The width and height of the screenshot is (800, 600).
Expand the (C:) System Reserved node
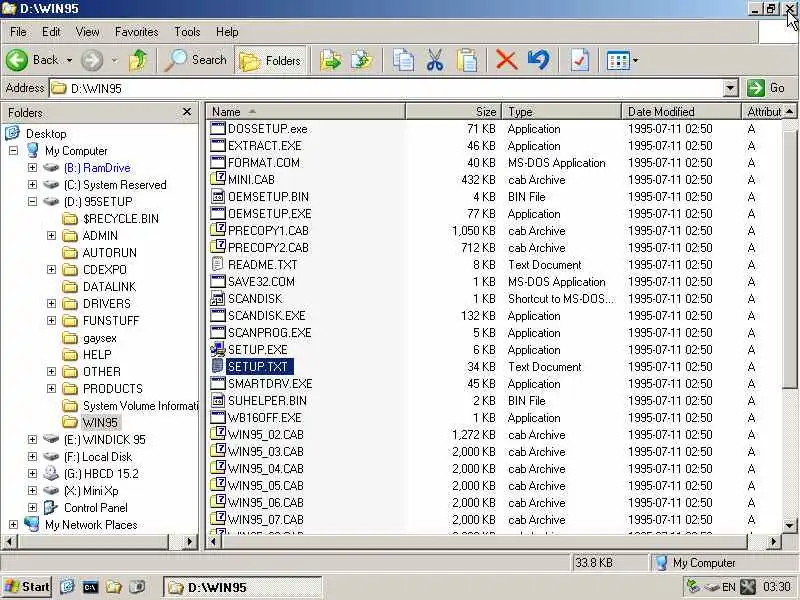coord(32,184)
